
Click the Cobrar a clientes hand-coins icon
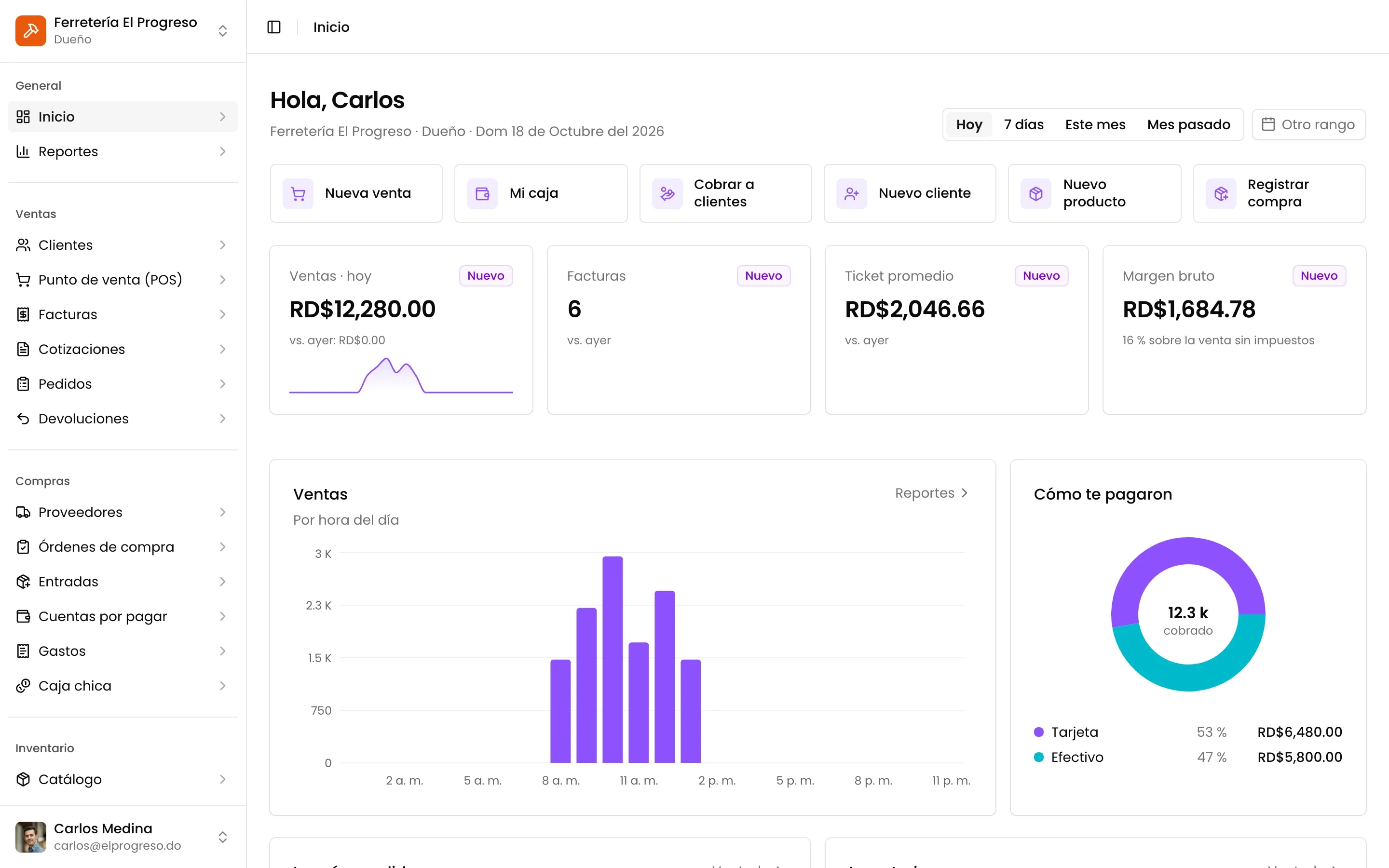(667, 193)
